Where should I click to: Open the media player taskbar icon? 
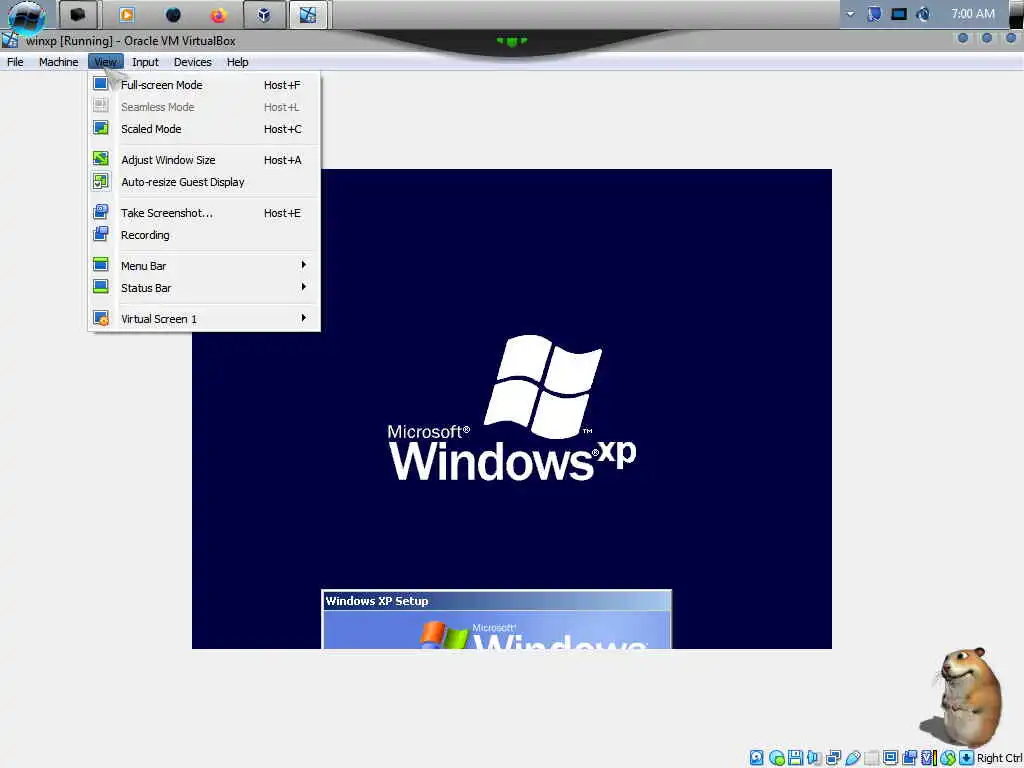[x=127, y=14]
